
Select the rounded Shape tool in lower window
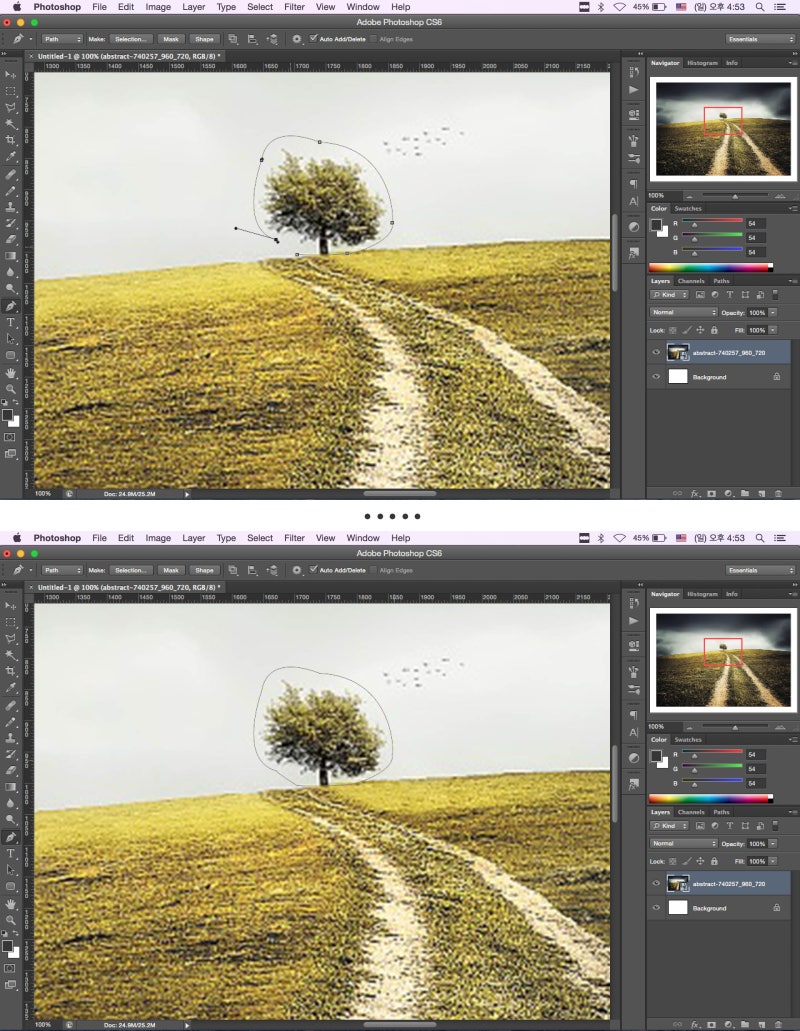11,886
